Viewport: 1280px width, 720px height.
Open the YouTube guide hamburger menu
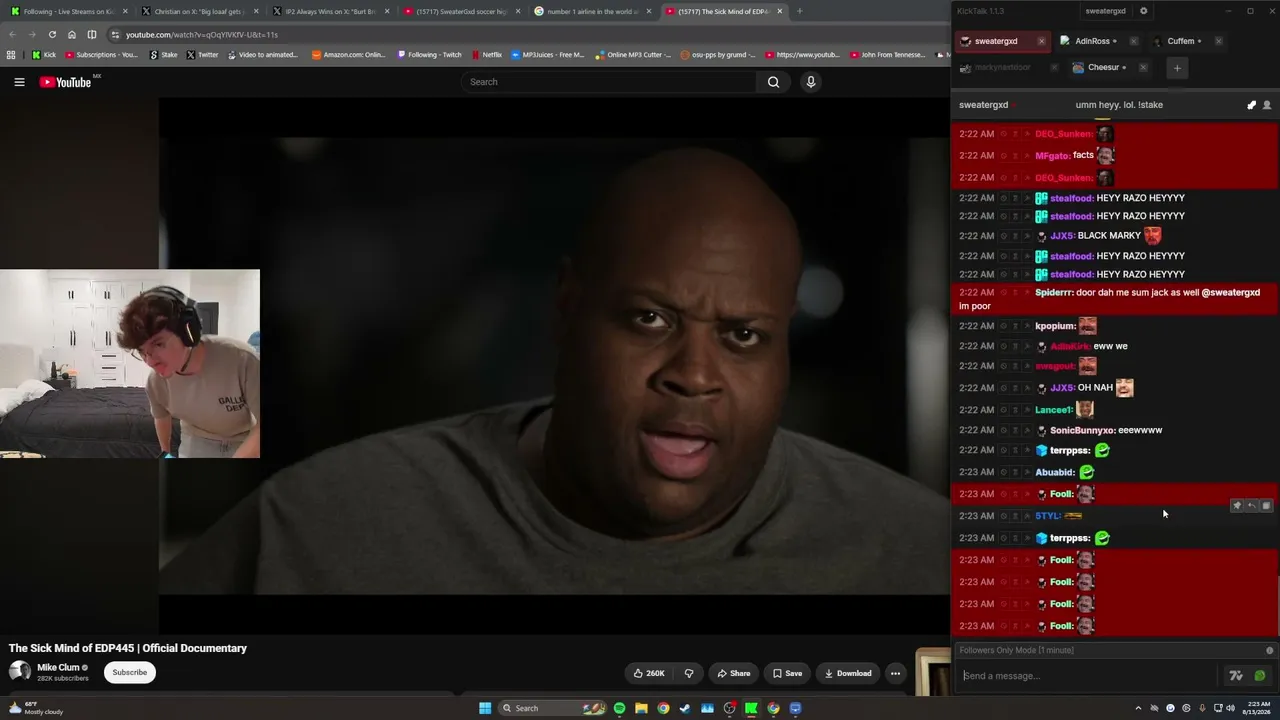(x=19, y=82)
